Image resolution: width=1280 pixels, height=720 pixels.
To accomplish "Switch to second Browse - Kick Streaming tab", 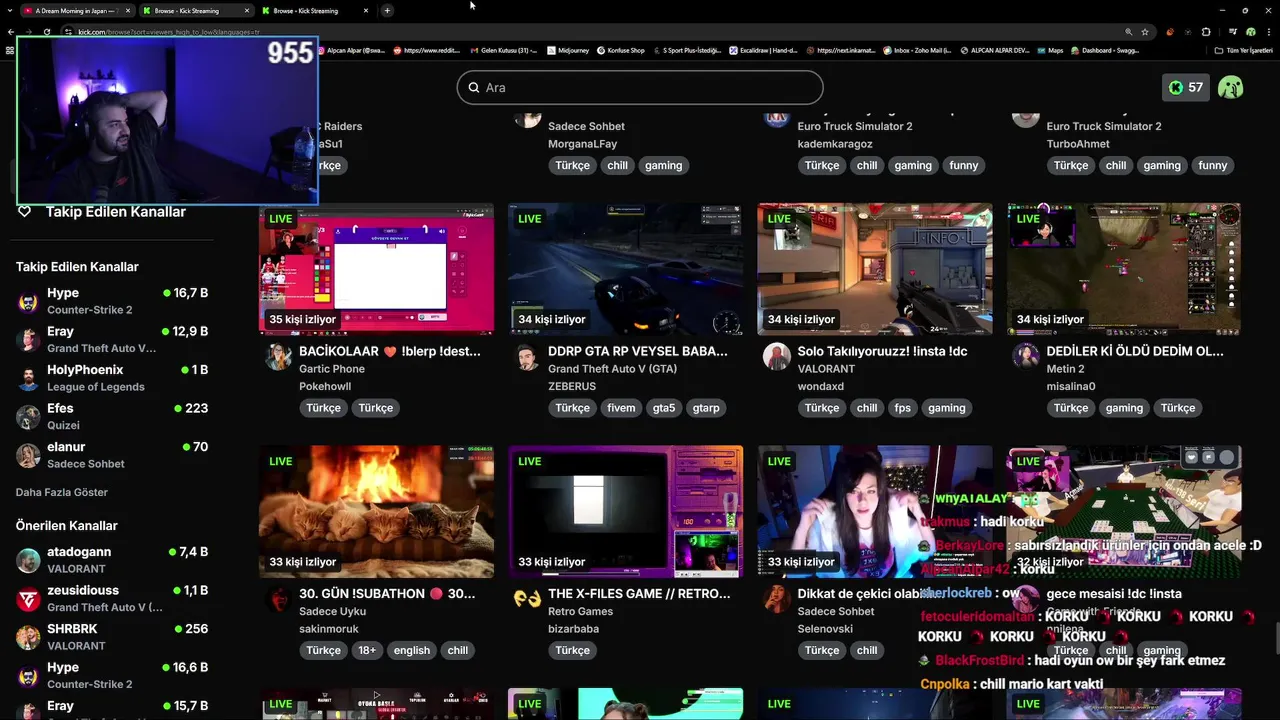I will [314, 11].
